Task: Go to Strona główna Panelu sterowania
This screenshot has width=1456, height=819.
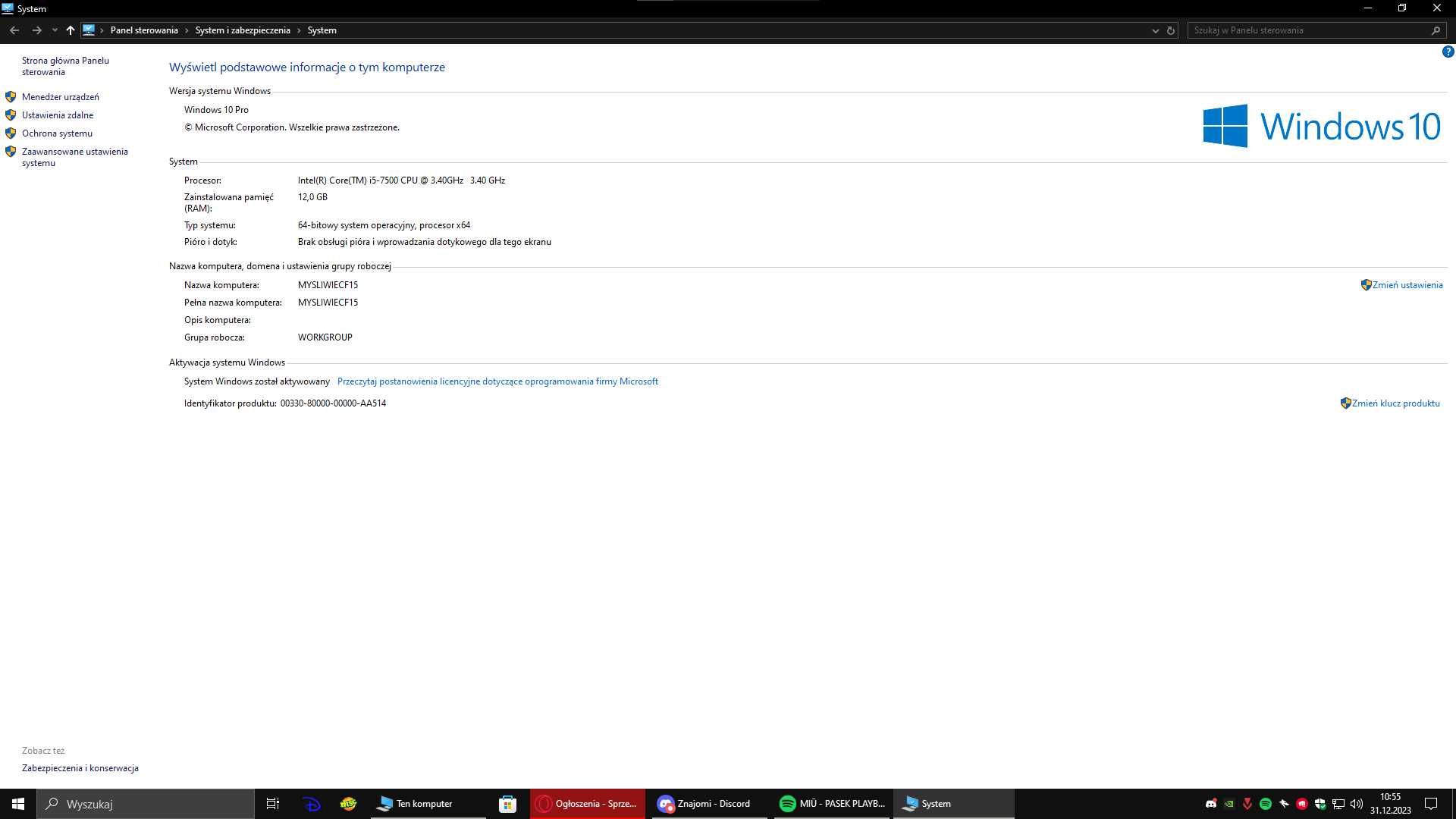Action: click(65, 66)
